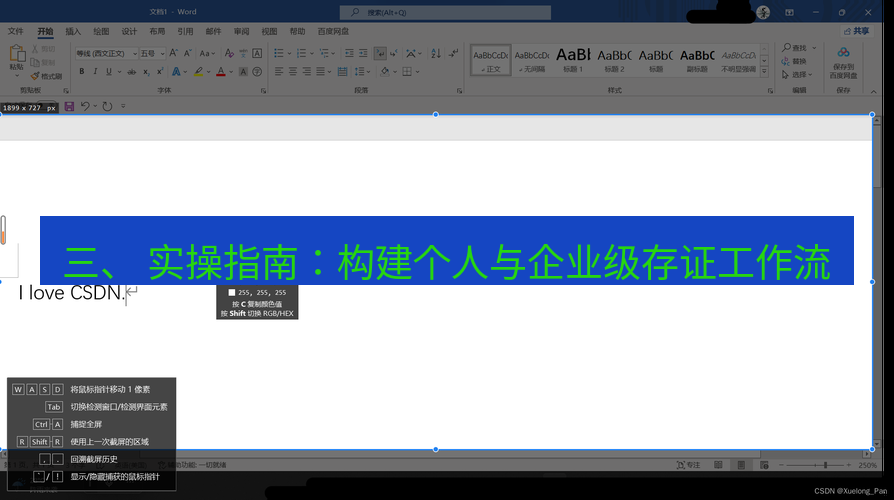
Task: Increase paragraph indent
Action: click(363, 53)
